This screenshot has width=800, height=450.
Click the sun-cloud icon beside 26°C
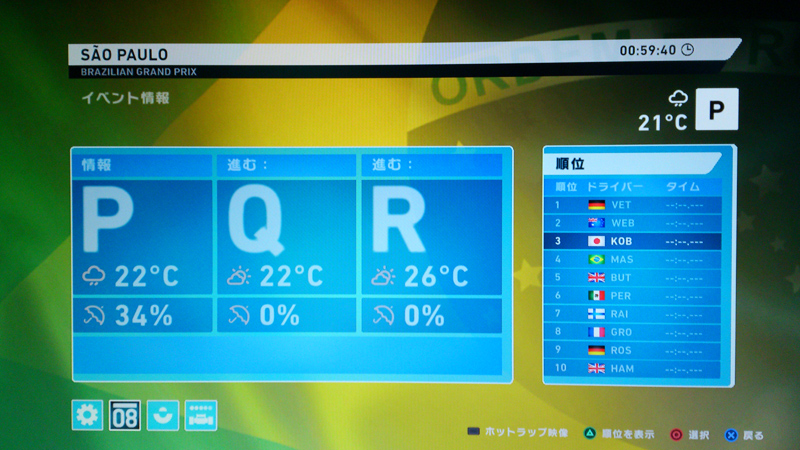pyautogui.click(x=383, y=276)
